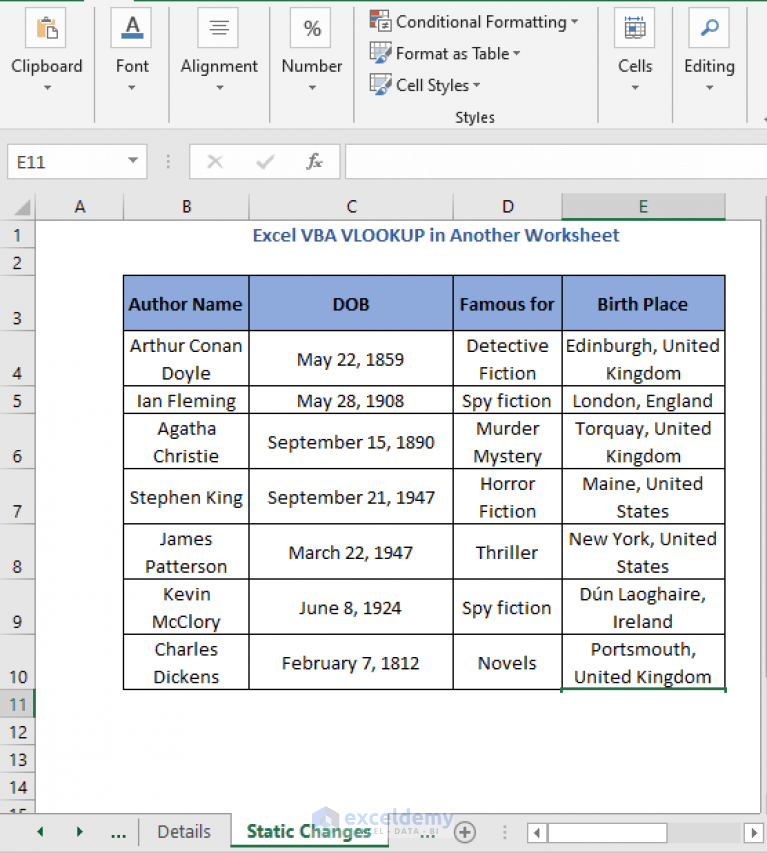
Task: Select the 'Novels' cell
Action: click(508, 663)
